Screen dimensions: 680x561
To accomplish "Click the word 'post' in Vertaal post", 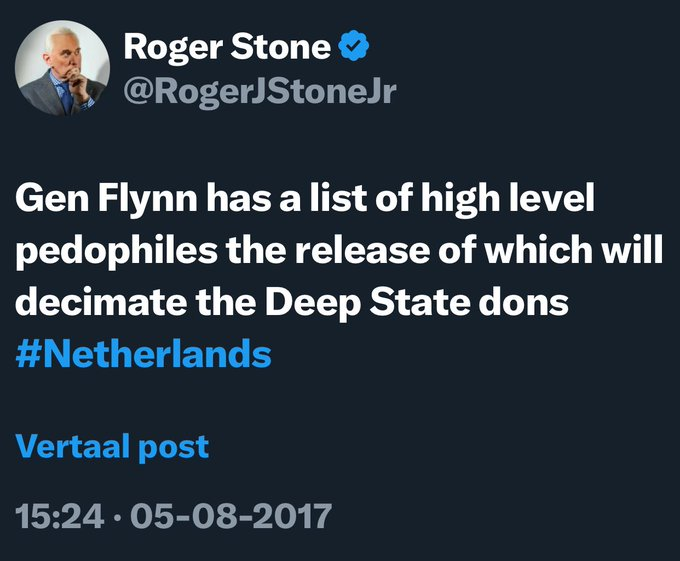I will click(x=173, y=448).
